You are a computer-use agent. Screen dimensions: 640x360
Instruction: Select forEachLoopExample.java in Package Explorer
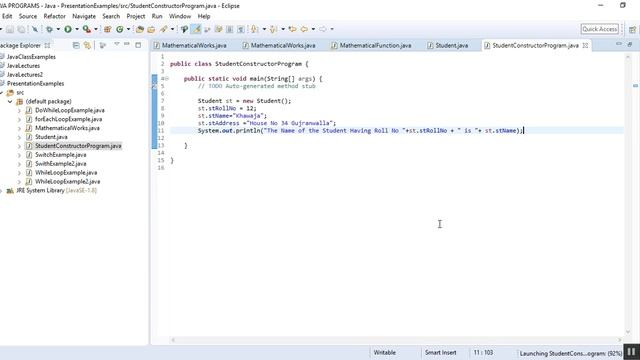pos(69,119)
